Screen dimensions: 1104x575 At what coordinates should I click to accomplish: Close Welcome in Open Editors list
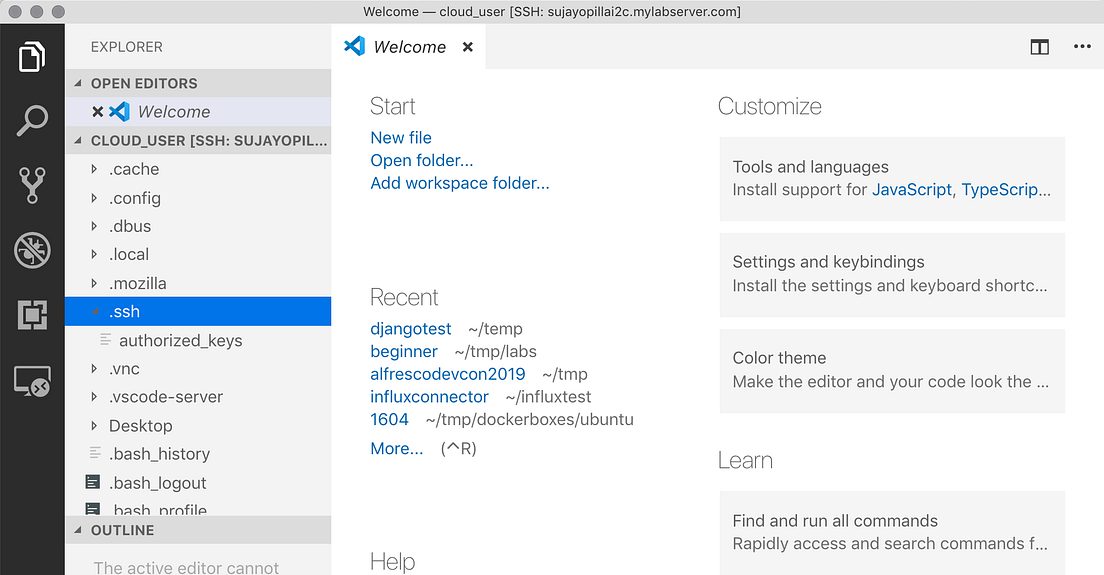98,111
